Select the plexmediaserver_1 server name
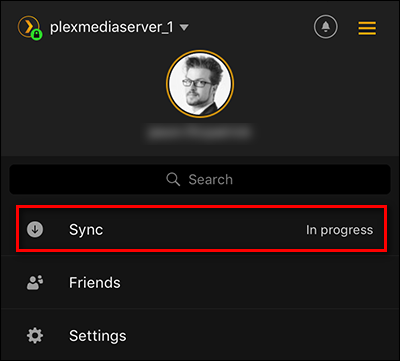Viewport: 400px width, 361px height. point(112,27)
